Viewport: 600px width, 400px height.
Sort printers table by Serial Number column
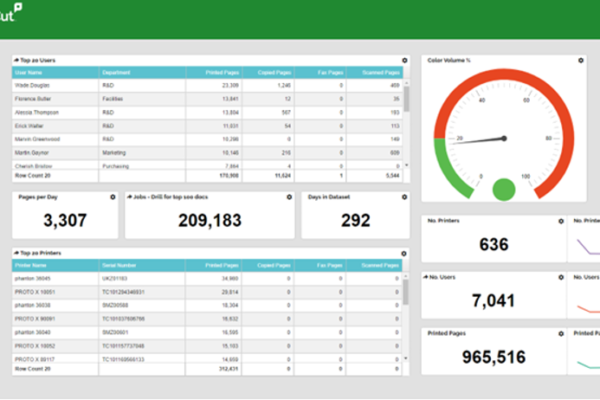(120, 266)
